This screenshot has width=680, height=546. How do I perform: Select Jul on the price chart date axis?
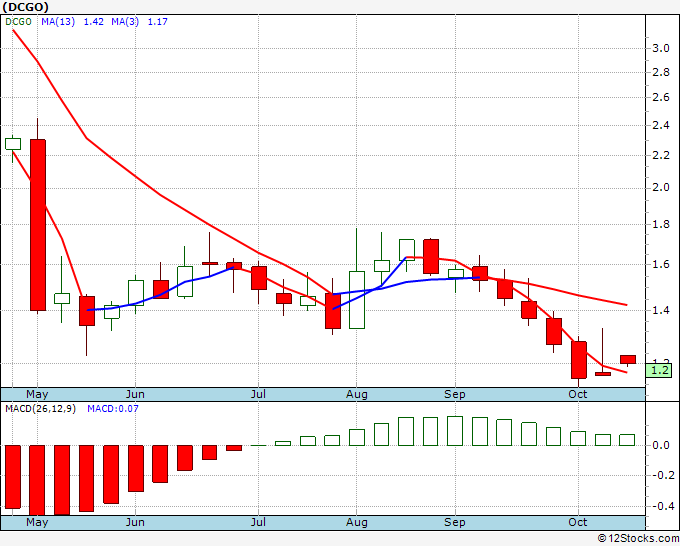pos(258,394)
